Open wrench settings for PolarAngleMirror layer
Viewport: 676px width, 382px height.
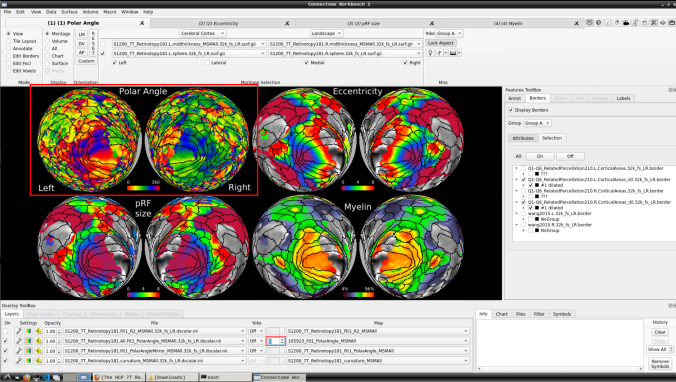pos(19,351)
